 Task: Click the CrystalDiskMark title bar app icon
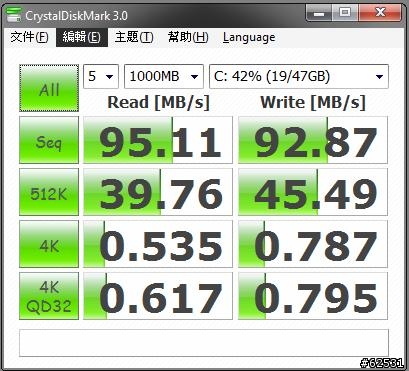13,15
